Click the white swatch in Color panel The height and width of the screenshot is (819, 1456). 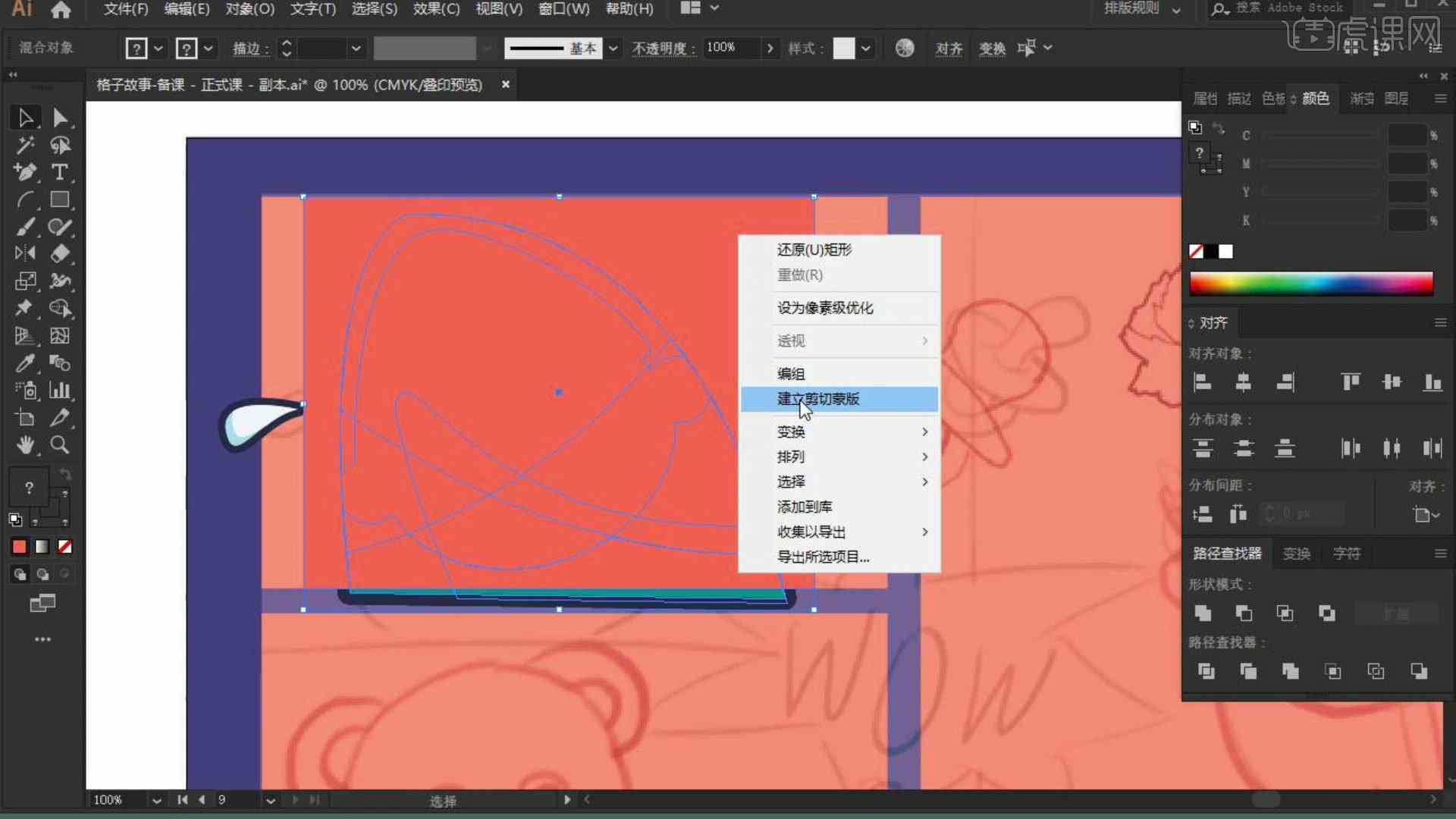(1225, 252)
